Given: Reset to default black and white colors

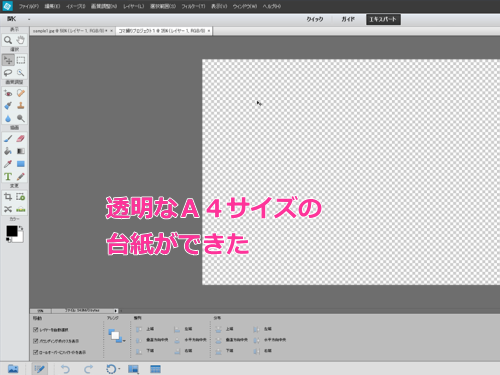Looking at the screenshot, I should [x=8, y=240].
